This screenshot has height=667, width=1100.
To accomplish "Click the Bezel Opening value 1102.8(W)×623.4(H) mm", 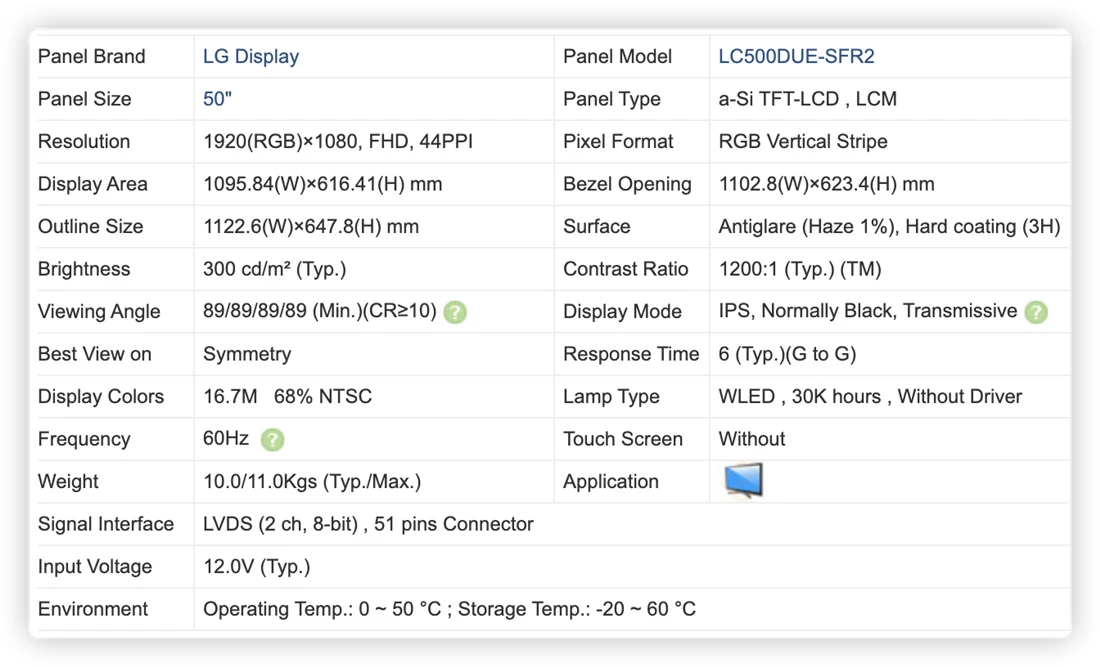I will point(826,184).
